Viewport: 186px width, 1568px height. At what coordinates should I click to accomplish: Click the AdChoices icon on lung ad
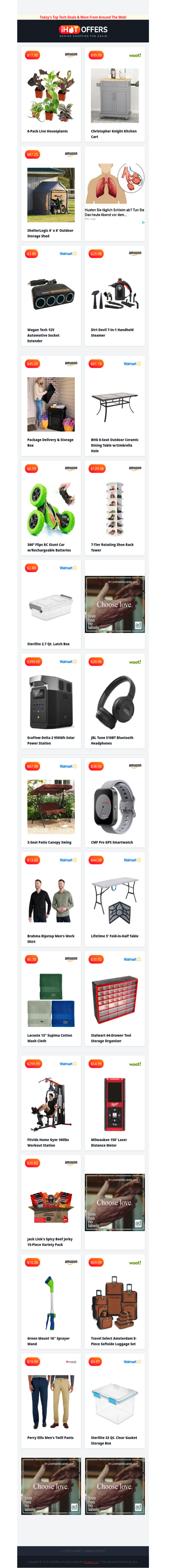(143, 222)
